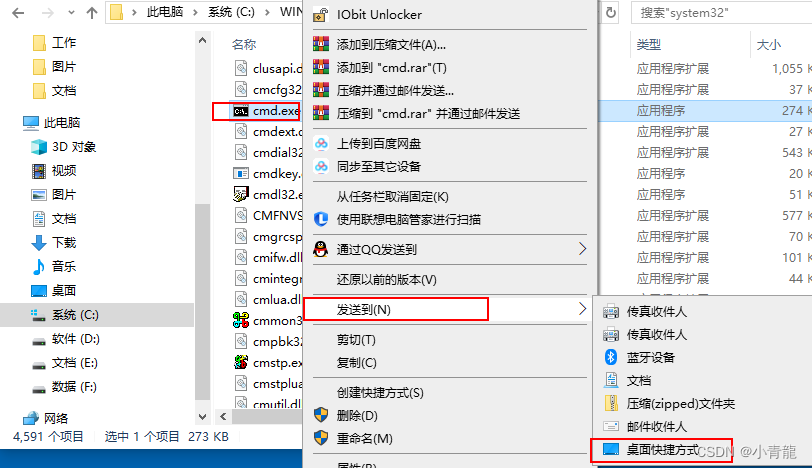Open the recent locations dropdown chevron
The image size is (812, 468).
pyautogui.click(x=71, y=12)
